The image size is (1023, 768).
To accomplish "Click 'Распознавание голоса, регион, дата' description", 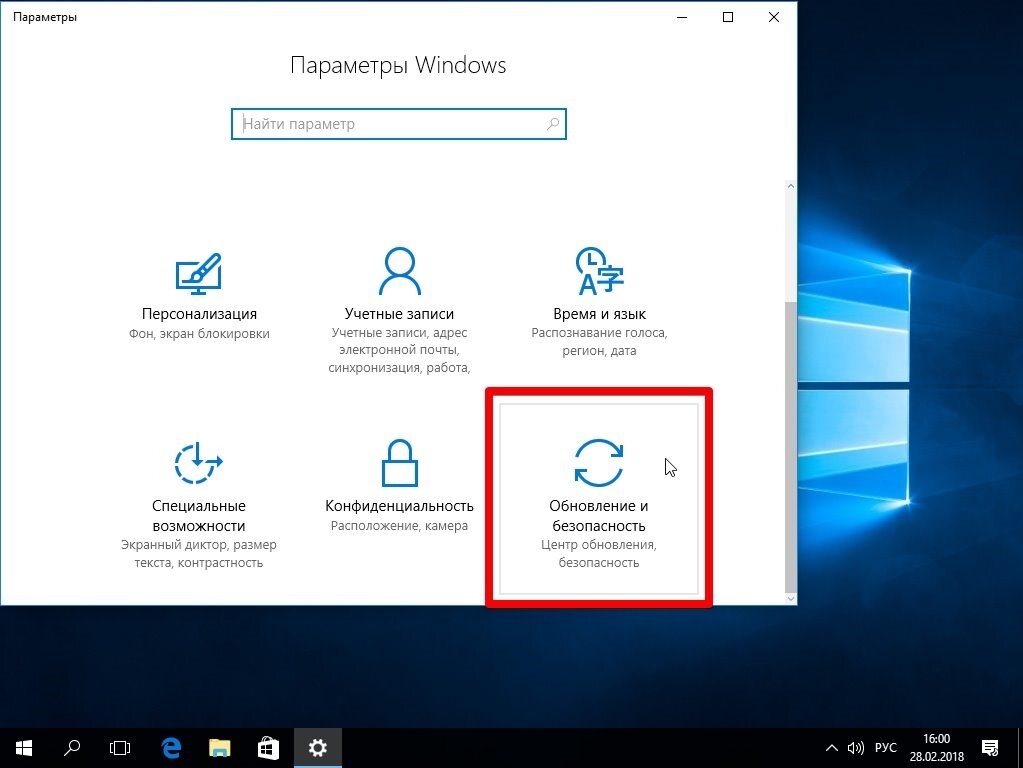I will (x=600, y=341).
